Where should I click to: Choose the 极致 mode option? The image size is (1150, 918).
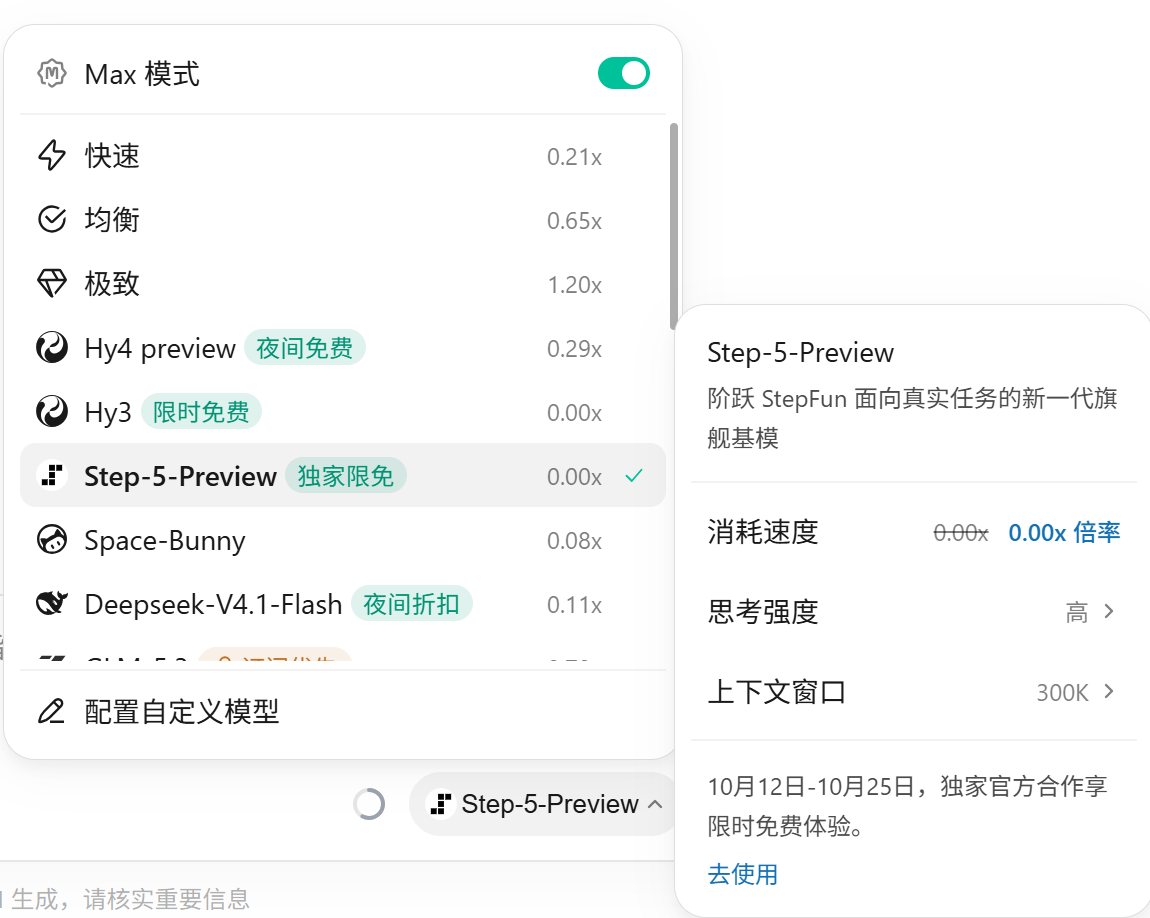[343, 284]
